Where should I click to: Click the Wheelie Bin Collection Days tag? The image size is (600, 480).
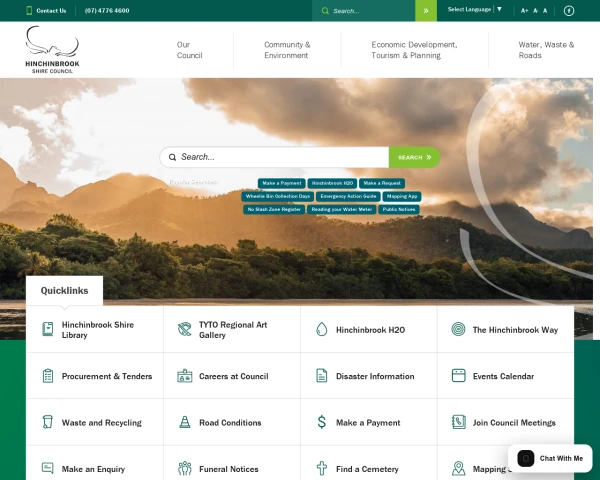coord(277,196)
